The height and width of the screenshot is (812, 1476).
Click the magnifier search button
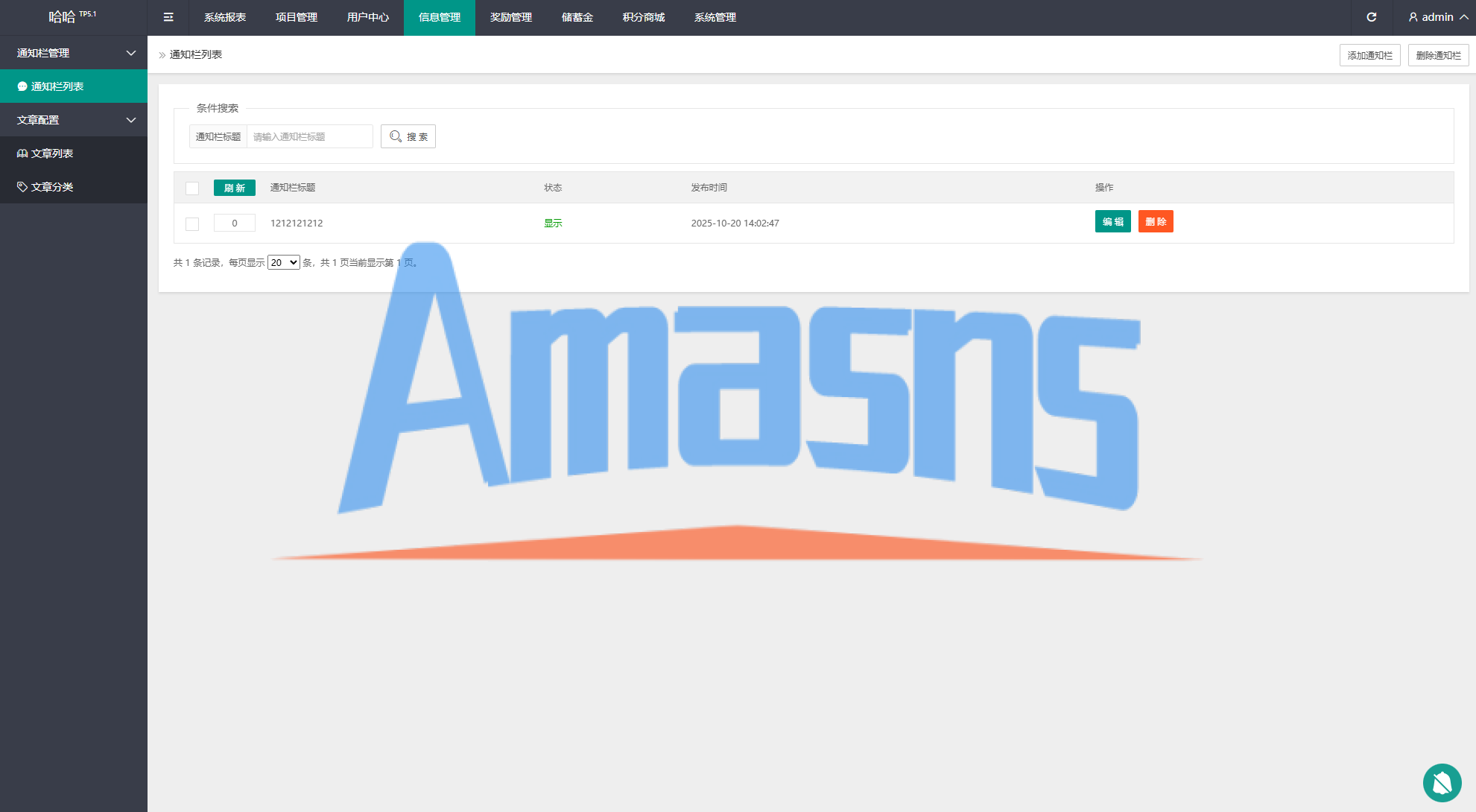pos(408,136)
